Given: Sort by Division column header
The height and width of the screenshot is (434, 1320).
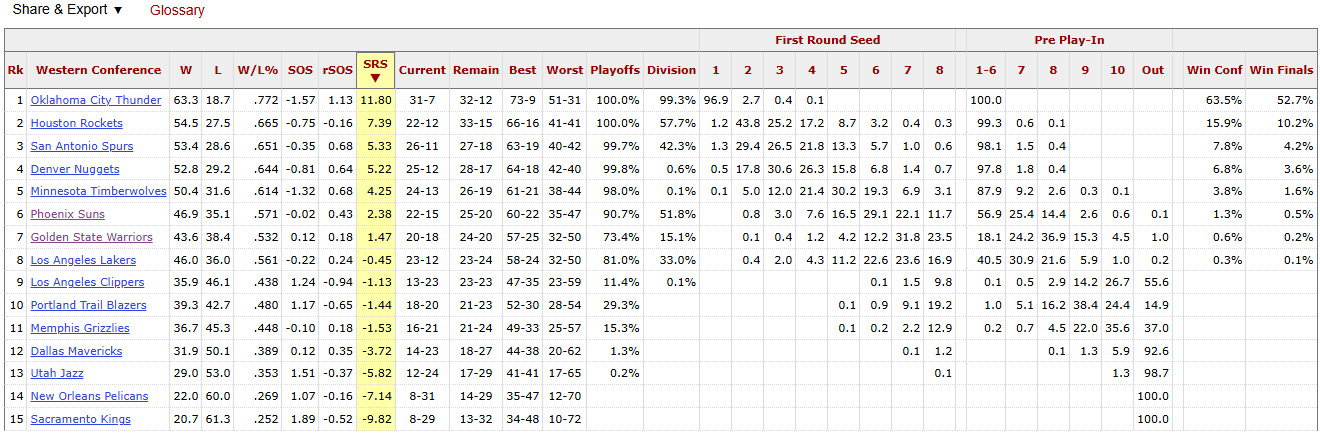Looking at the screenshot, I should click(671, 70).
